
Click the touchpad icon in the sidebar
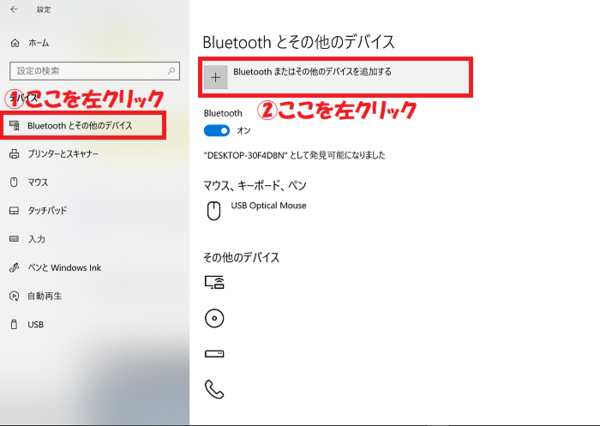14,211
